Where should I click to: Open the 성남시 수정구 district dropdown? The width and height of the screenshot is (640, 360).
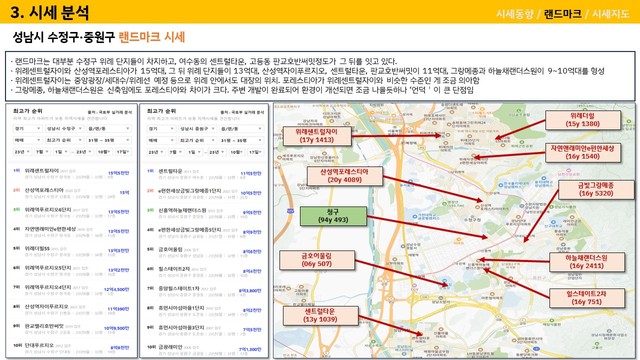64,129
